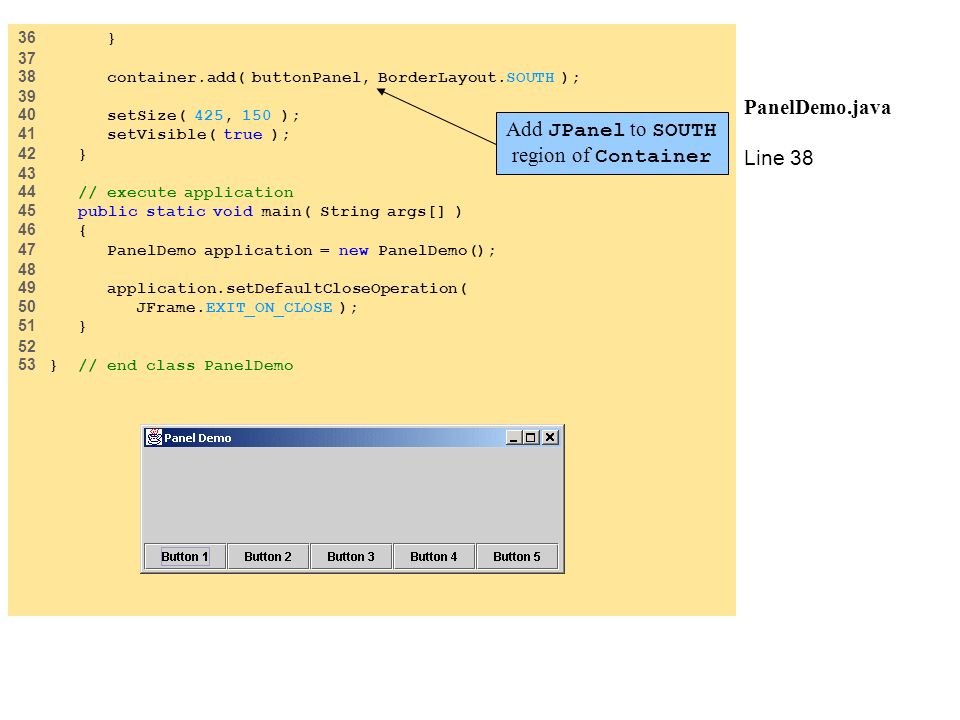Click 'JFrame.' on line 50
The height and width of the screenshot is (720, 960).
(170, 308)
